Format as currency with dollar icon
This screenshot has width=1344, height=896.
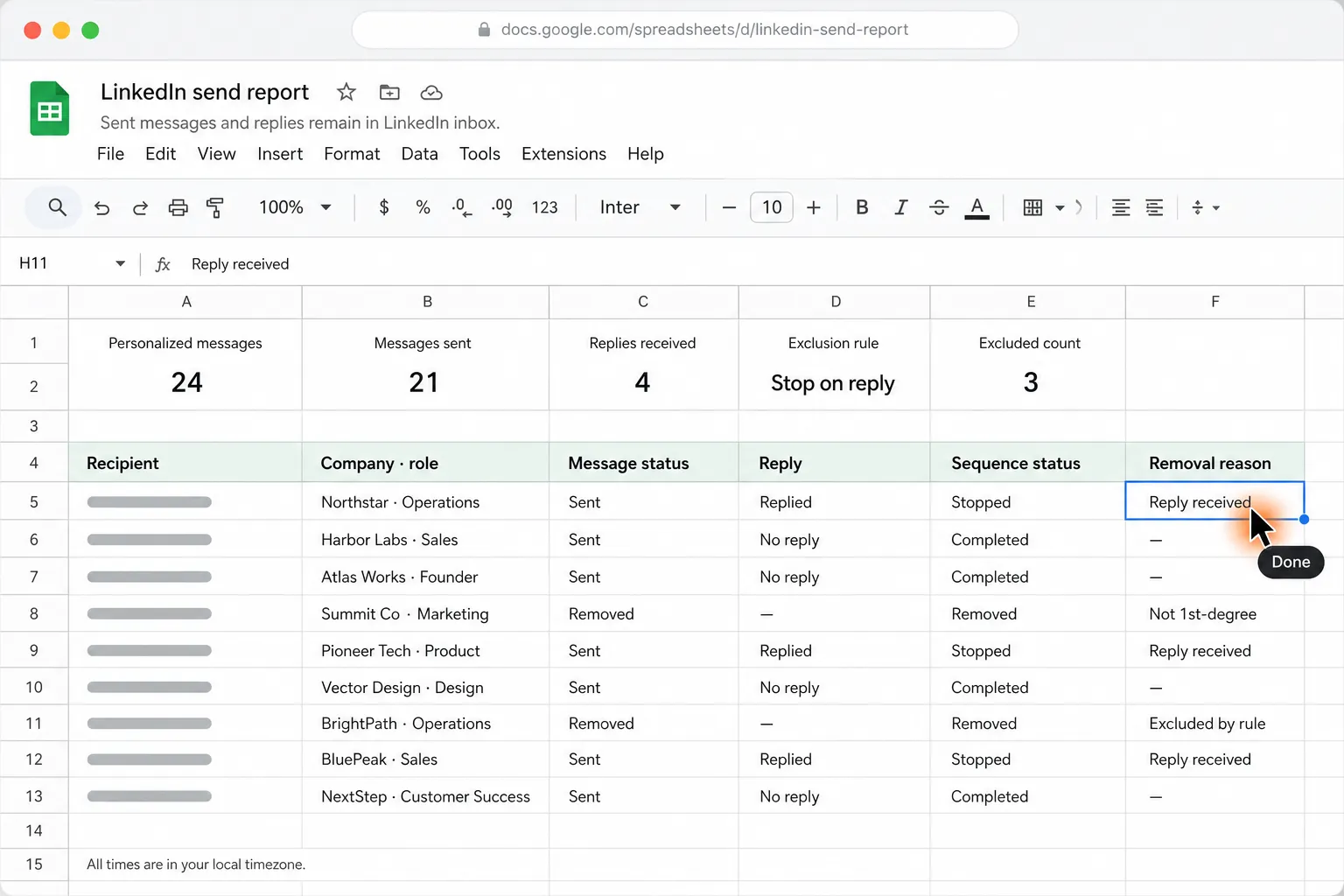click(x=384, y=207)
